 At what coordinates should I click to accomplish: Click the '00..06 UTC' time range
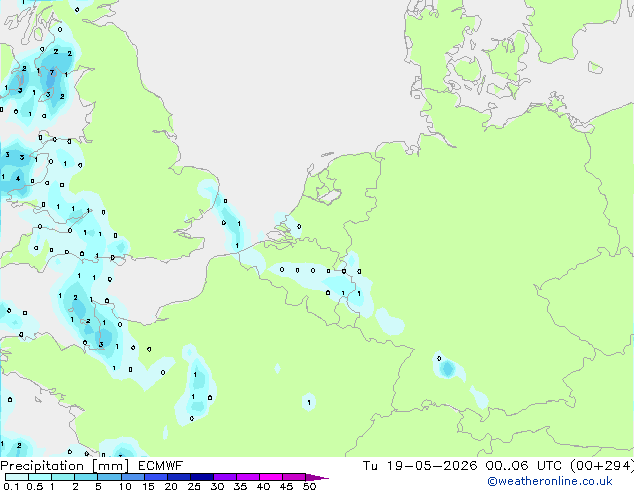pos(524,466)
